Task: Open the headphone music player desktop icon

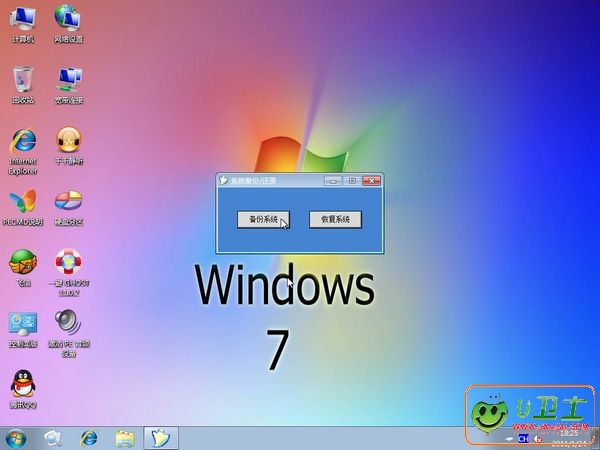Action: point(68,141)
